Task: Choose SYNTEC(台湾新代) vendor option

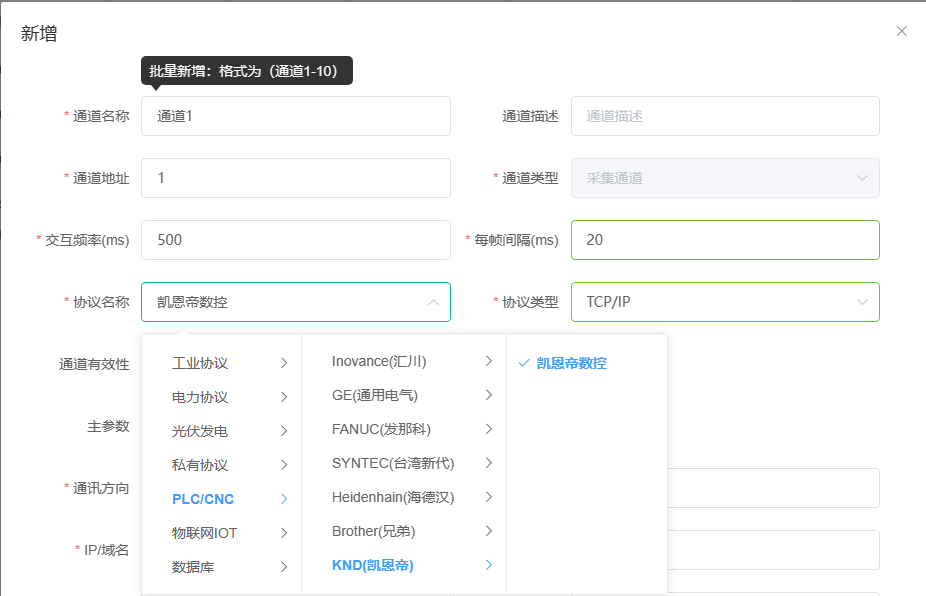Action: [404, 463]
